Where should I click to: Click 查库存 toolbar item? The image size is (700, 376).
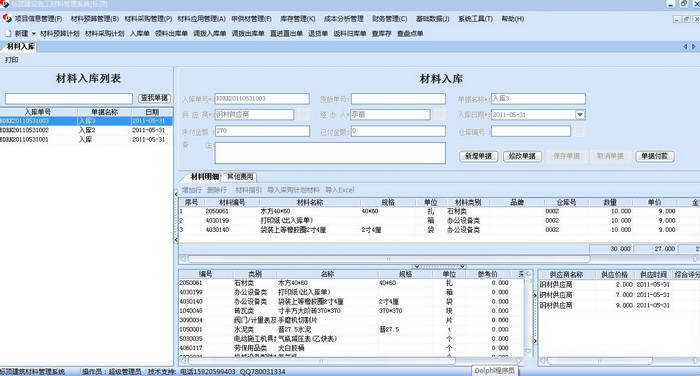pyautogui.click(x=381, y=33)
